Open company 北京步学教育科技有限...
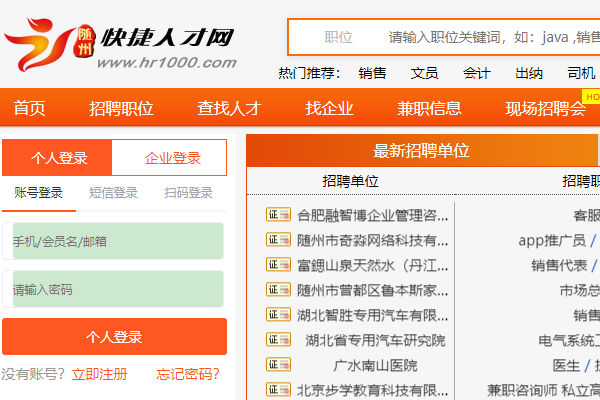Viewport: 600px width, 400px height. (372, 390)
